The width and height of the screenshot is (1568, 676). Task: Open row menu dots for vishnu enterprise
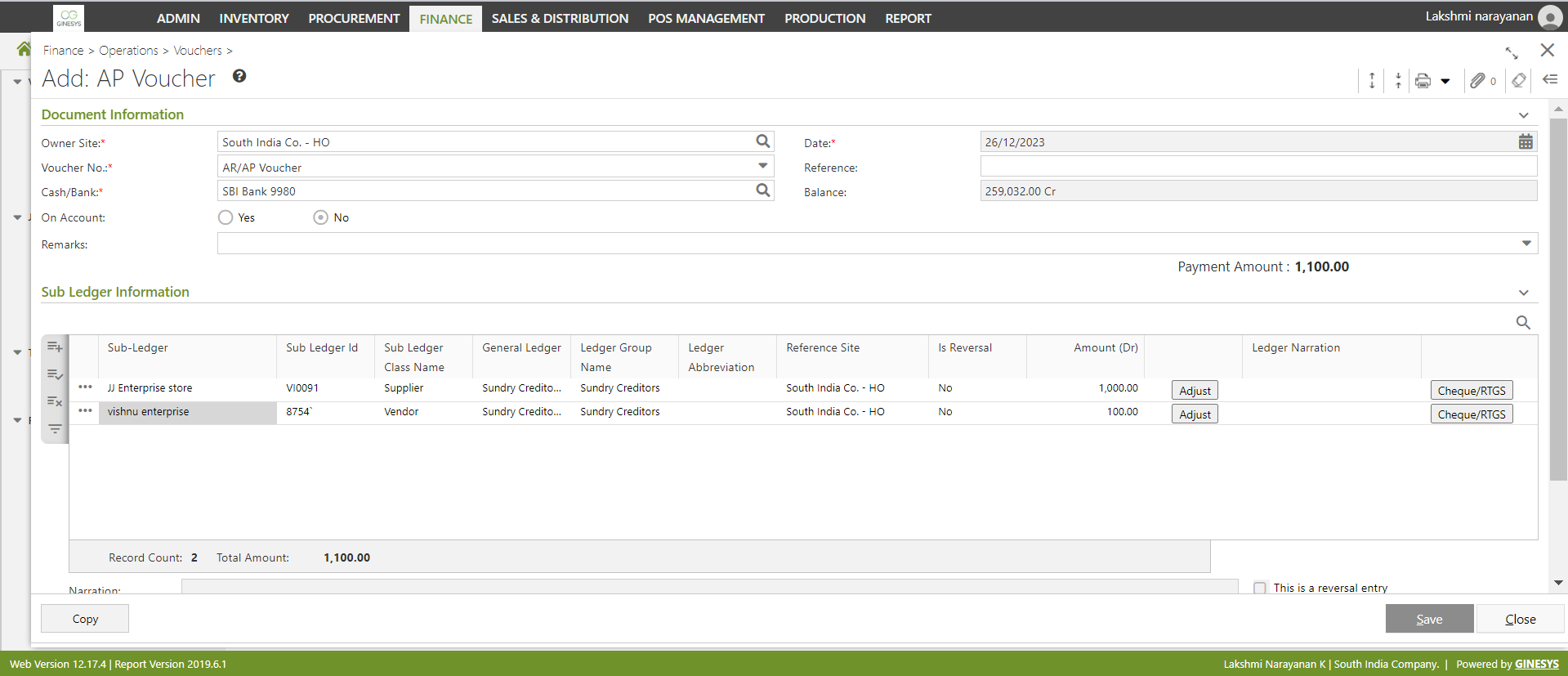click(x=85, y=410)
